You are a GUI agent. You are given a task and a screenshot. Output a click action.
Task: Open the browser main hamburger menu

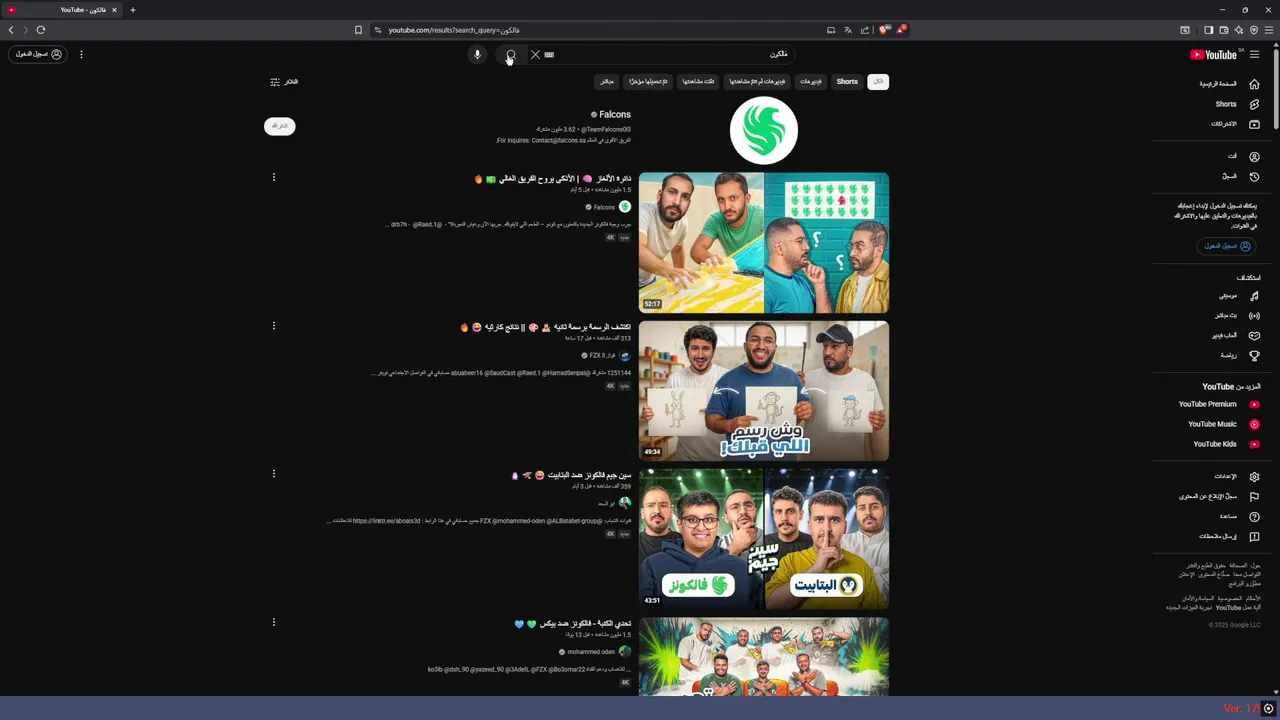(x=1269, y=30)
